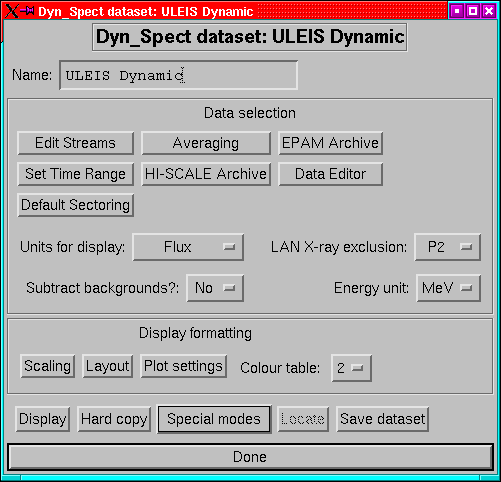This screenshot has width=501, height=482.
Task: Click the Save dataset button
Action: tap(382, 419)
